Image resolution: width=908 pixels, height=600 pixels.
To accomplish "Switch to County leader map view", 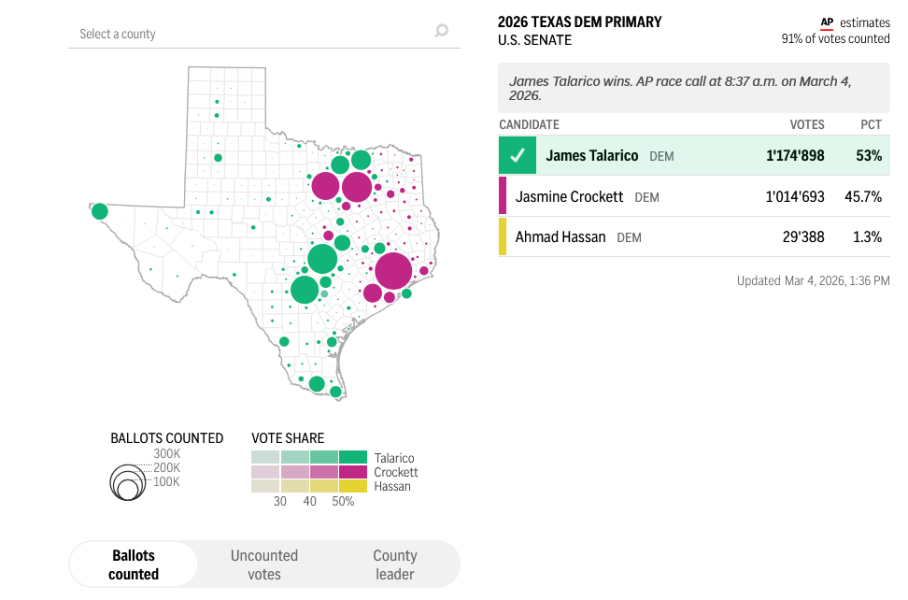I will [395, 565].
